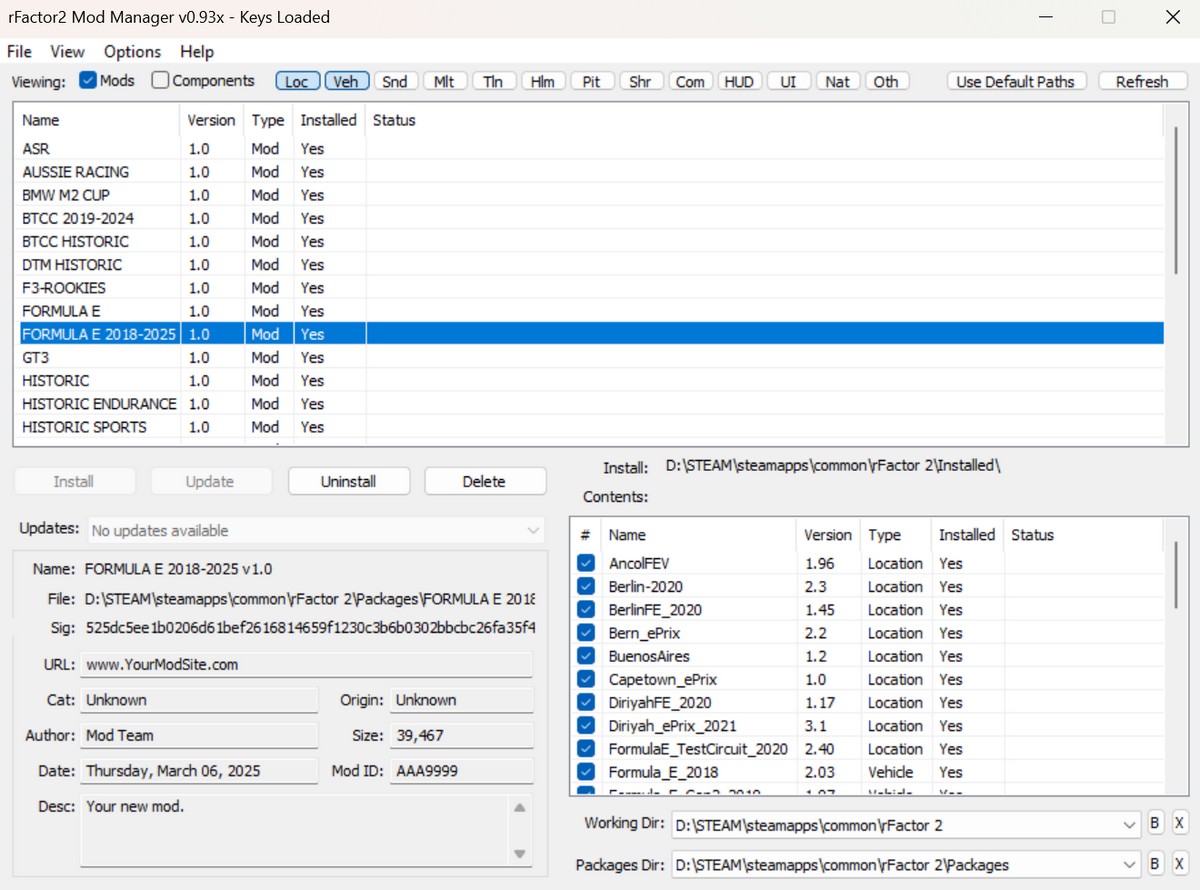Screen dimensions: 1200x890
Task: Enable the HUD component filter
Action: (x=739, y=82)
